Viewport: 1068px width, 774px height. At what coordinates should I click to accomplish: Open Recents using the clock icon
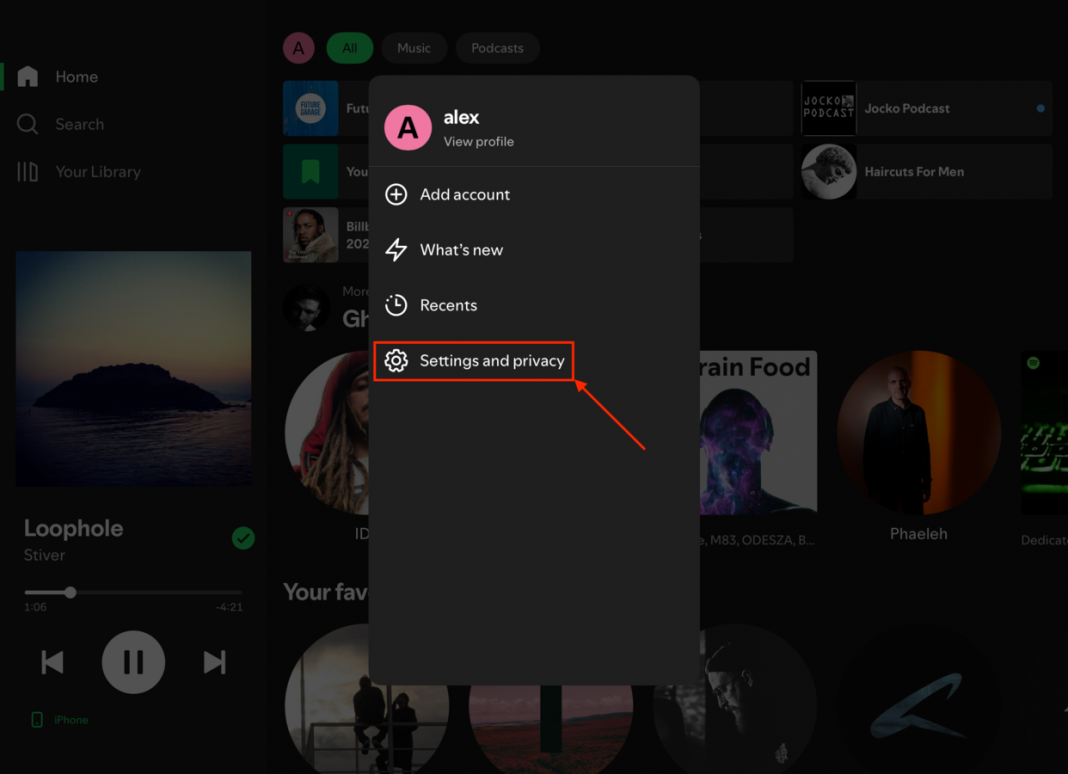[396, 305]
